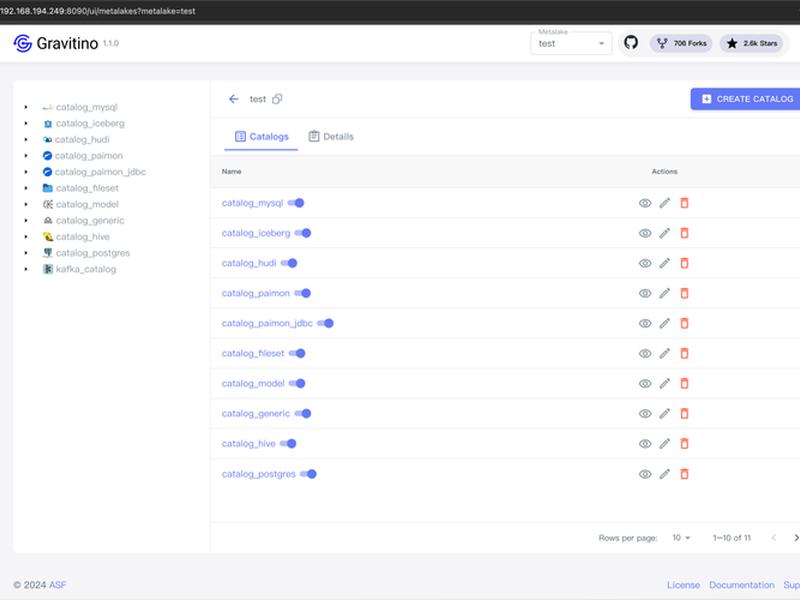Select catalog_generic in the sidebar tree
The height and width of the screenshot is (600, 800).
(x=90, y=220)
